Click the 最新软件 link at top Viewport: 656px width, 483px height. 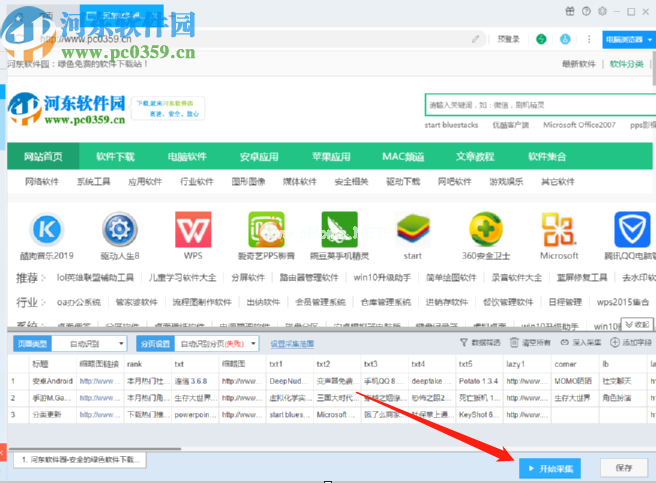tap(579, 64)
